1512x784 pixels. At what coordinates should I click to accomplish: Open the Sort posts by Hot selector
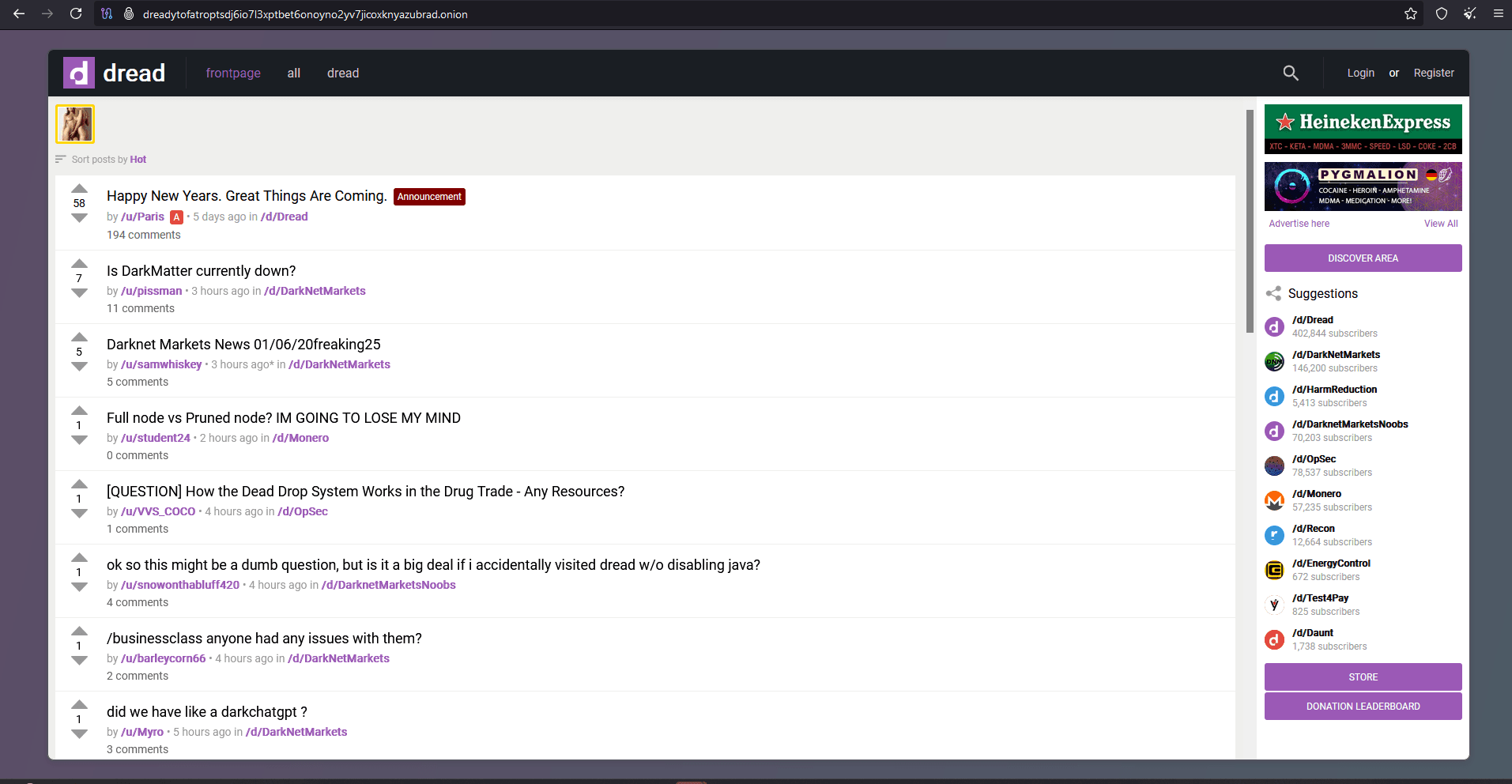click(x=138, y=160)
